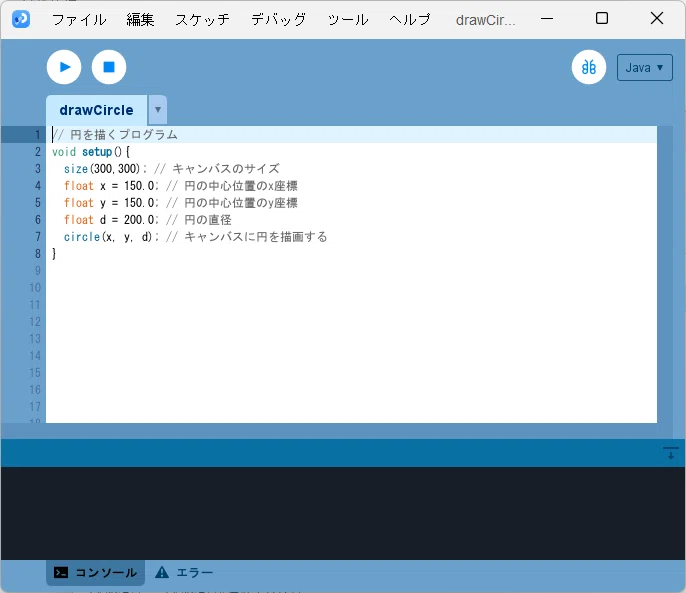Click inside the black console output area
The height and width of the screenshot is (593, 686).
point(343,513)
